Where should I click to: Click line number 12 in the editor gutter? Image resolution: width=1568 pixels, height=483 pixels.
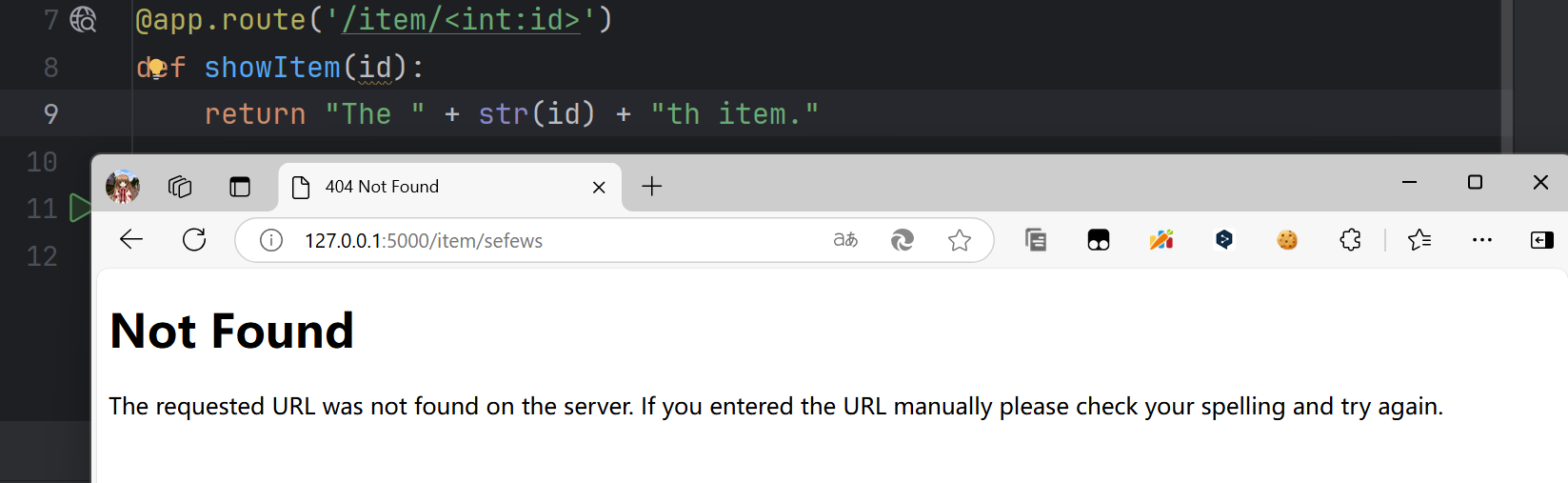pos(42,256)
